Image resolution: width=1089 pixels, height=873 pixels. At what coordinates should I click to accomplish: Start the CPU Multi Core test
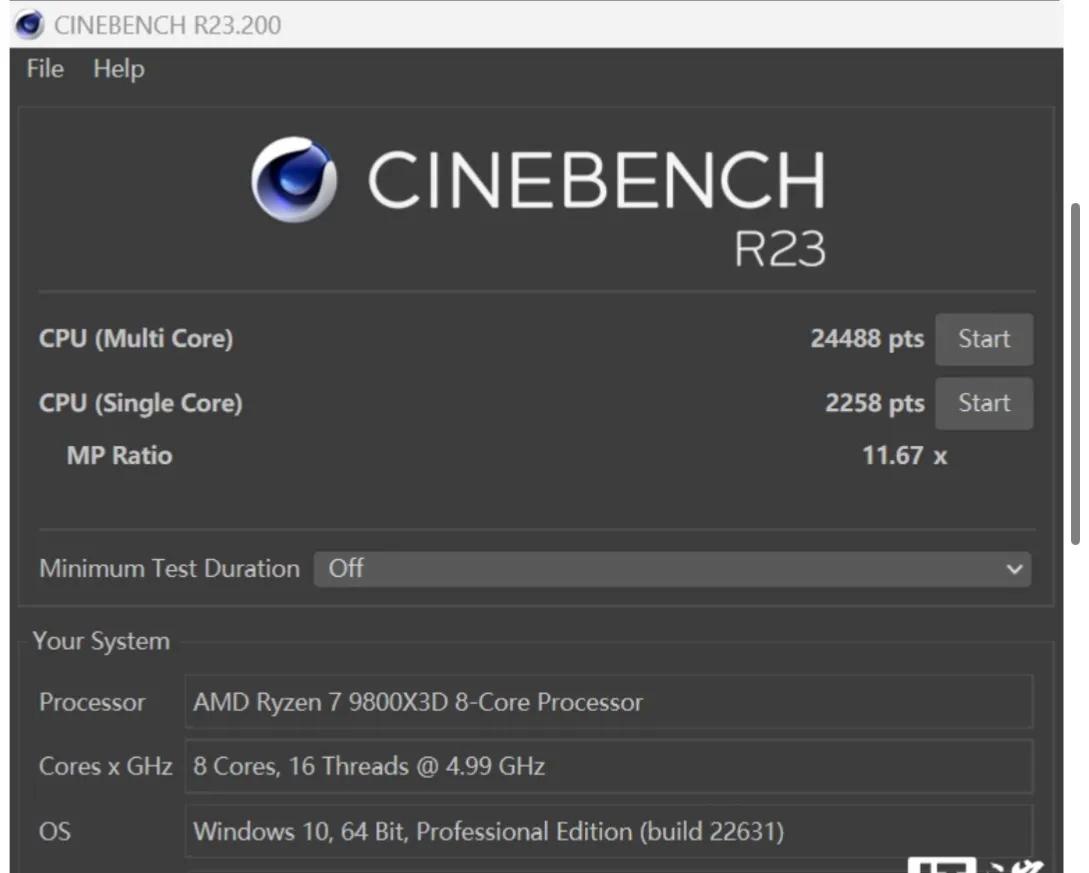pyautogui.click(x=983, y=339)
